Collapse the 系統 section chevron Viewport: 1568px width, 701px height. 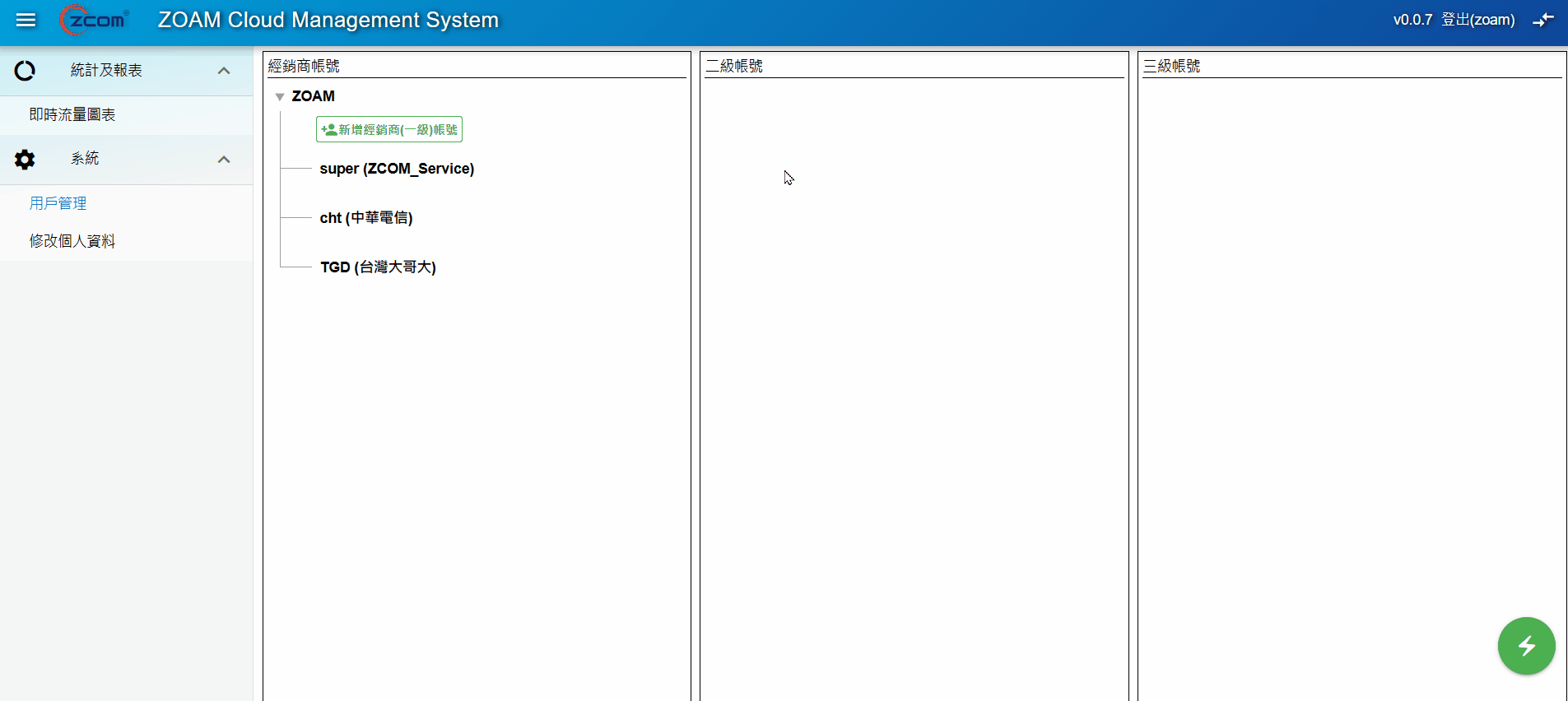223,160
